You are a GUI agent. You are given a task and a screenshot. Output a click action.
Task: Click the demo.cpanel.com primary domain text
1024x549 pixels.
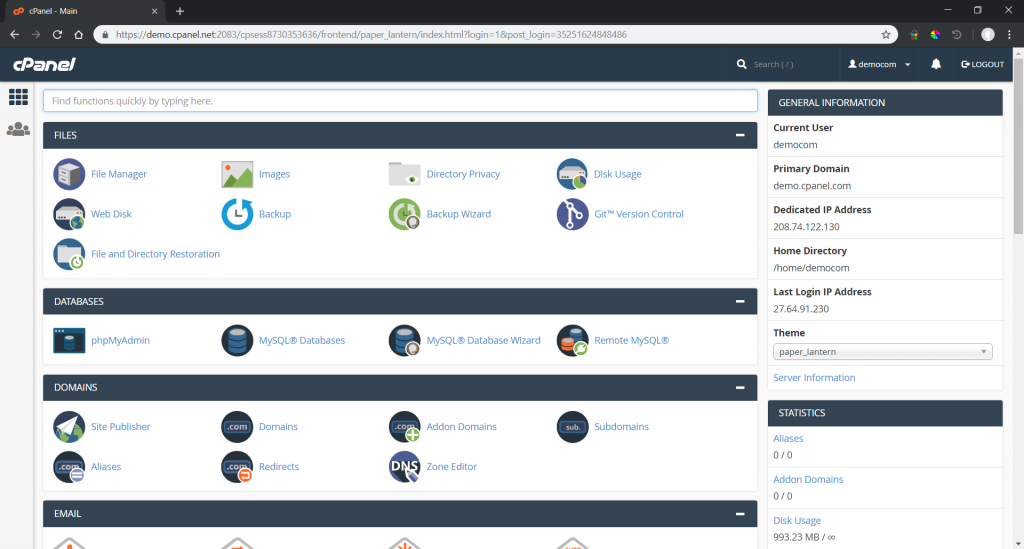point(812,186)
